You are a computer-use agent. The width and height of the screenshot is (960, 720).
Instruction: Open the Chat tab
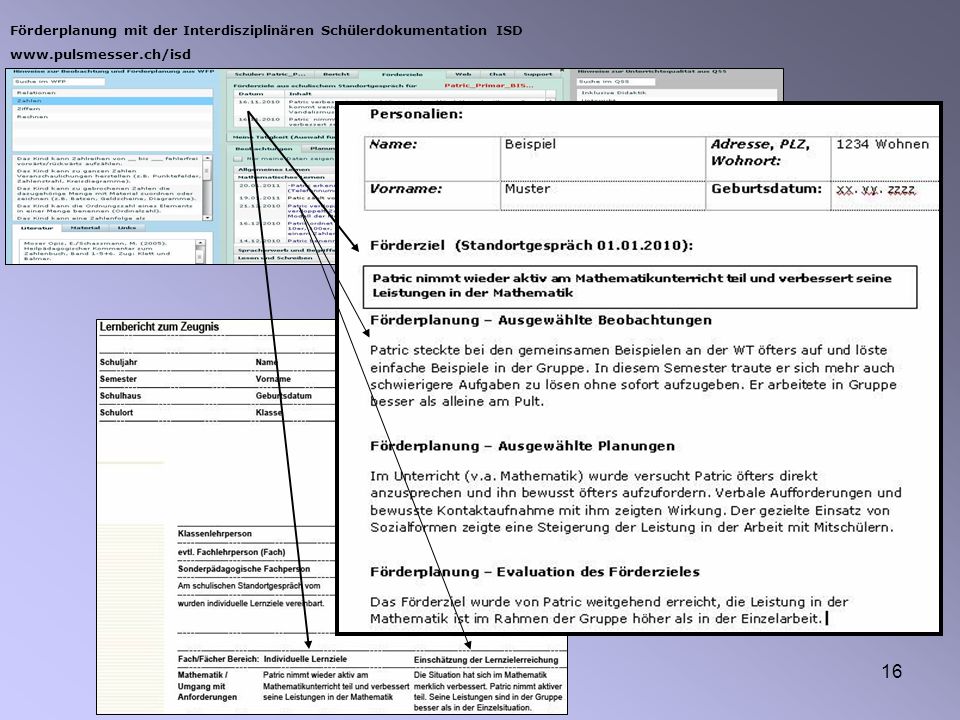[x=498, y=74]
